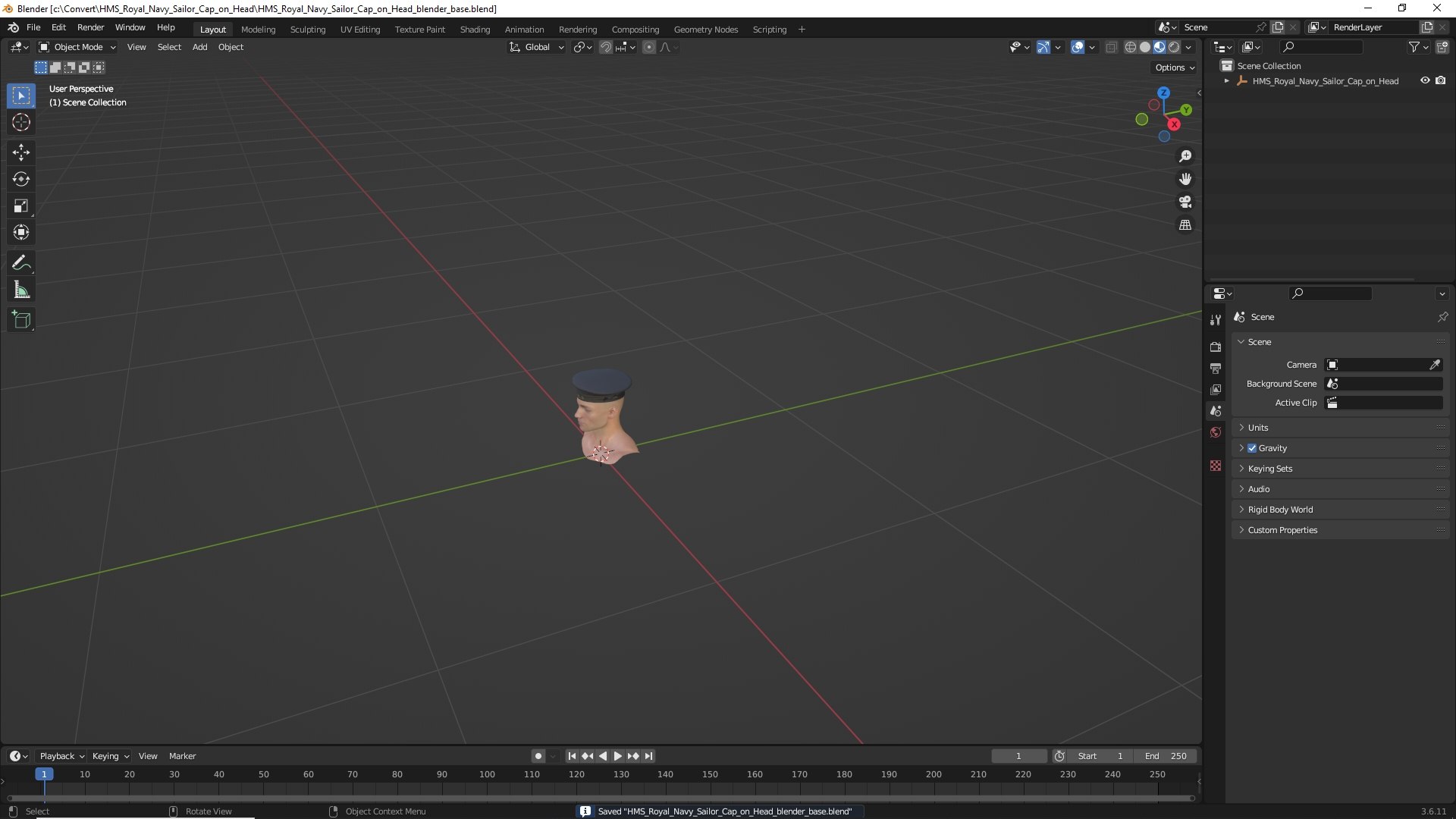1456x819 pixels.
Task: Activate the Rotate tool
Action: (21, 179)
